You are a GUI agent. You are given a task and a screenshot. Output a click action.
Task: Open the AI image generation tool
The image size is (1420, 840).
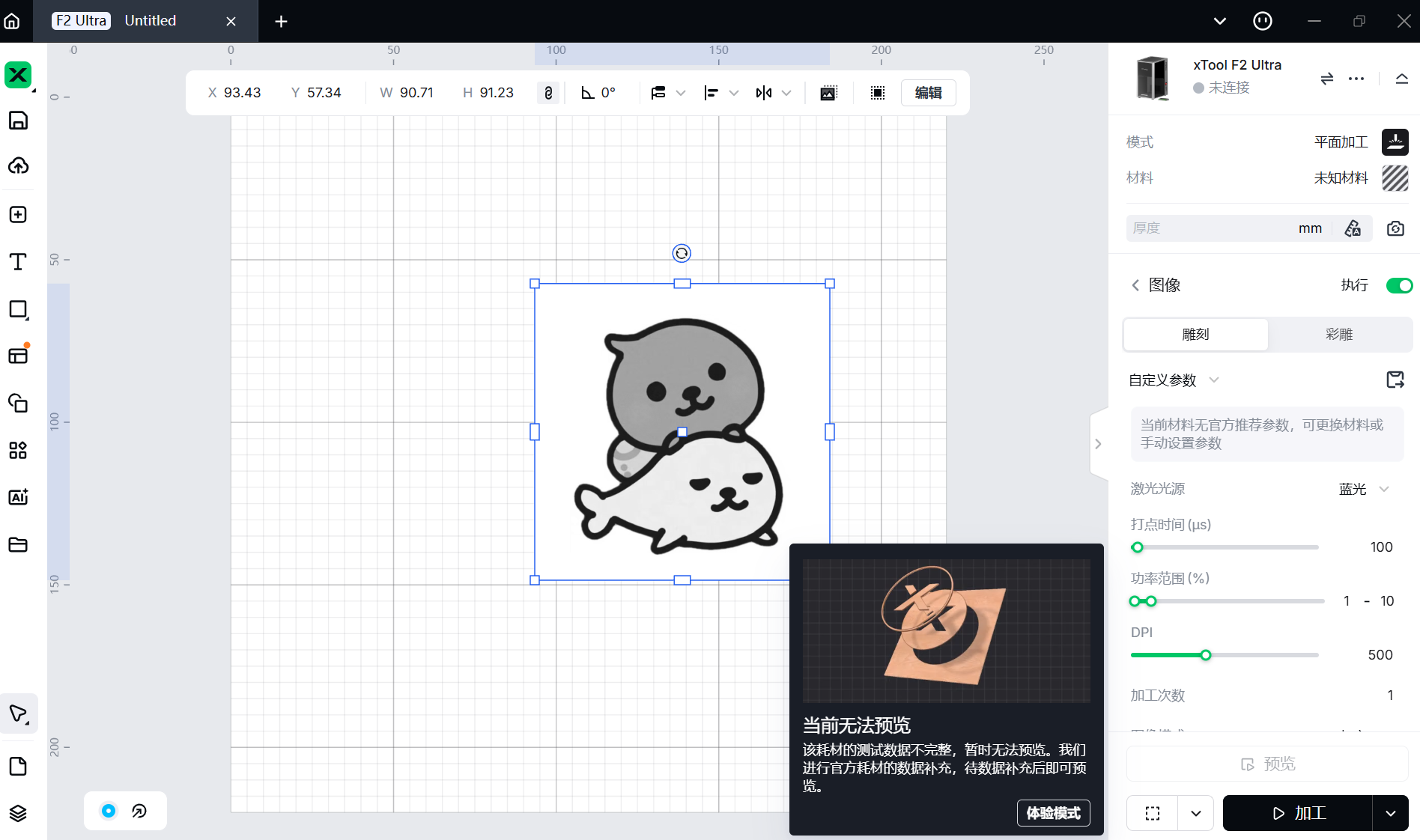click(18, 497)
